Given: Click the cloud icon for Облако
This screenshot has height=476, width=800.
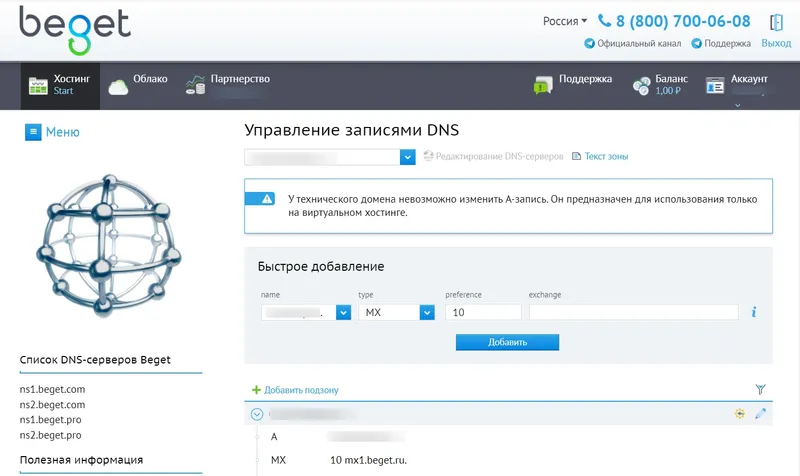Looking at the screenshot, I should (x=118, y=87).
